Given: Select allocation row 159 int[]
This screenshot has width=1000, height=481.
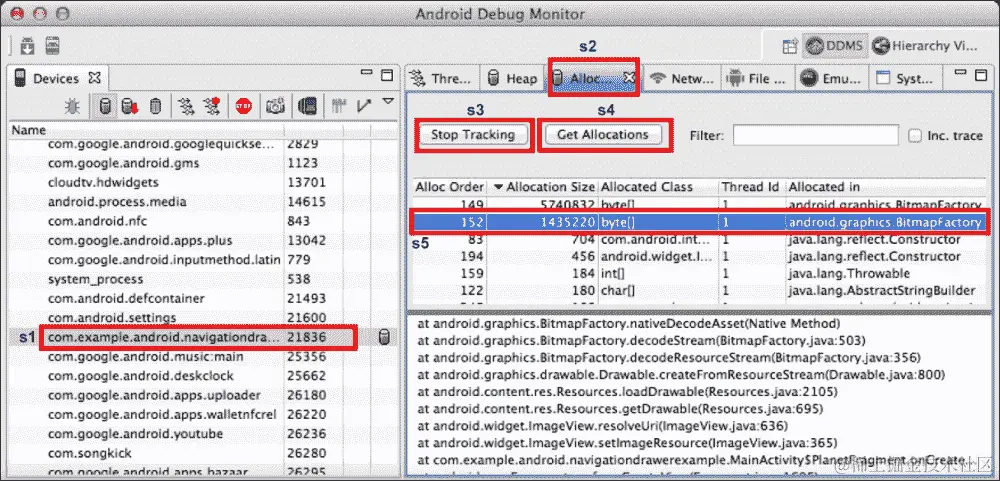Looking at the screenshot, I should click(698, 274).
